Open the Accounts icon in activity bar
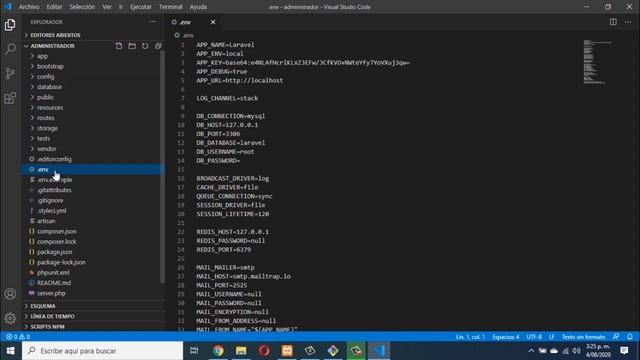640x360 pixels. click(x=10, y=294)
